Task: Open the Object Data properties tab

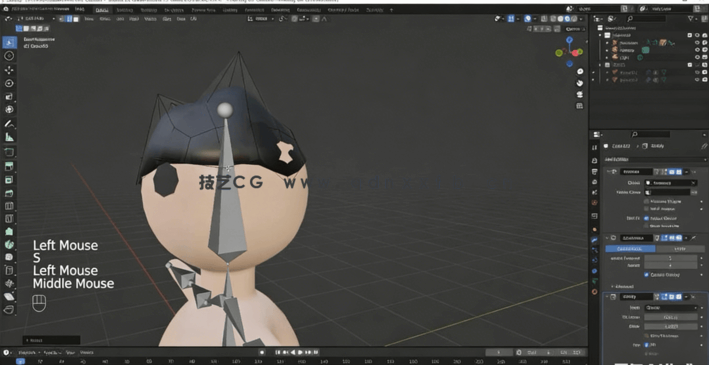Action: click(x=595, y=281)
